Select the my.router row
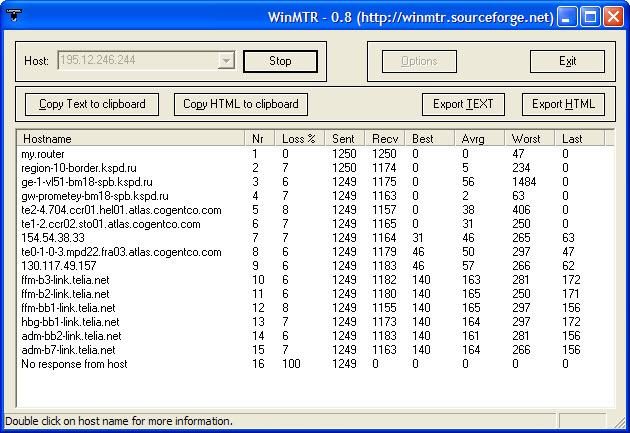 click(42, 154)
